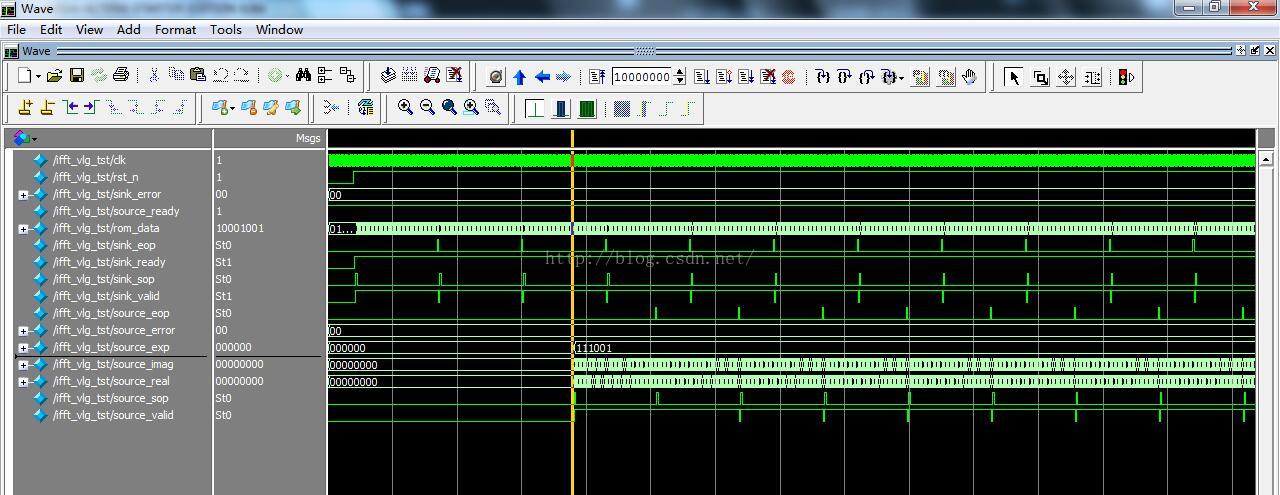Select the /fft_vlg_tst/rst_n signal
This screenshot has height=495, width=1280.
(96, 177)
